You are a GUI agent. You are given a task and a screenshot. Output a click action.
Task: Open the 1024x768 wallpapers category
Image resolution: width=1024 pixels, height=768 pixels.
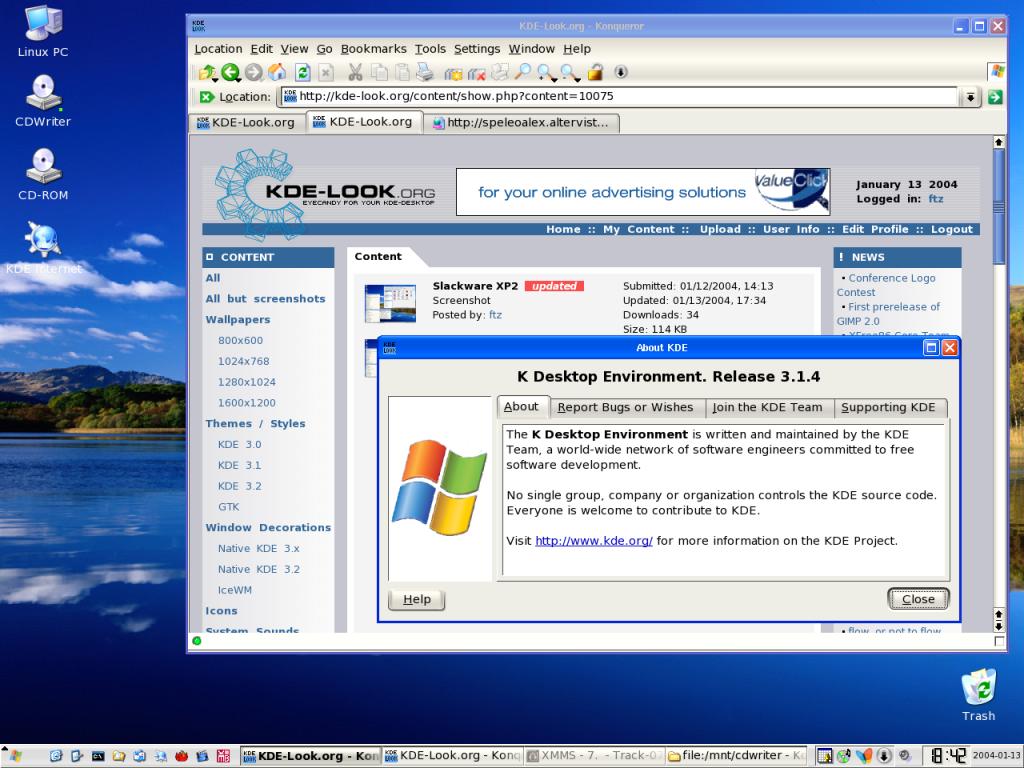point(244,361)
